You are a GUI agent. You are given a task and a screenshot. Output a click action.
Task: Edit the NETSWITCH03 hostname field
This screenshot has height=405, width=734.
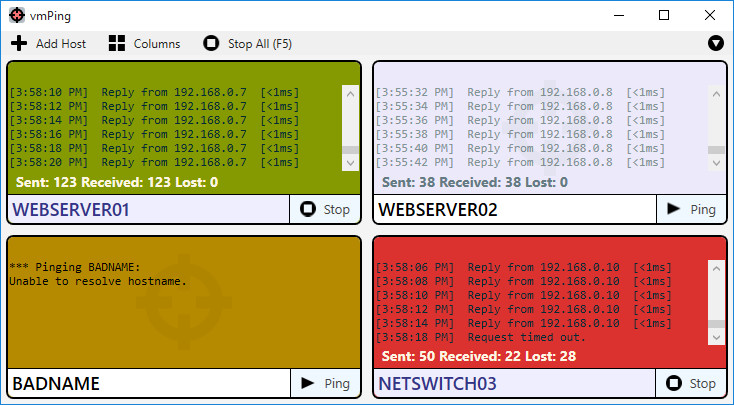[514, 383]
